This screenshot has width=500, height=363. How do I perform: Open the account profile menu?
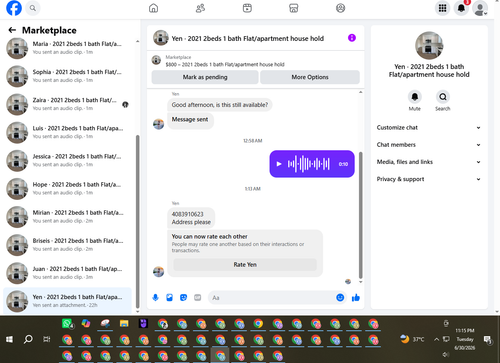[480, 8]
